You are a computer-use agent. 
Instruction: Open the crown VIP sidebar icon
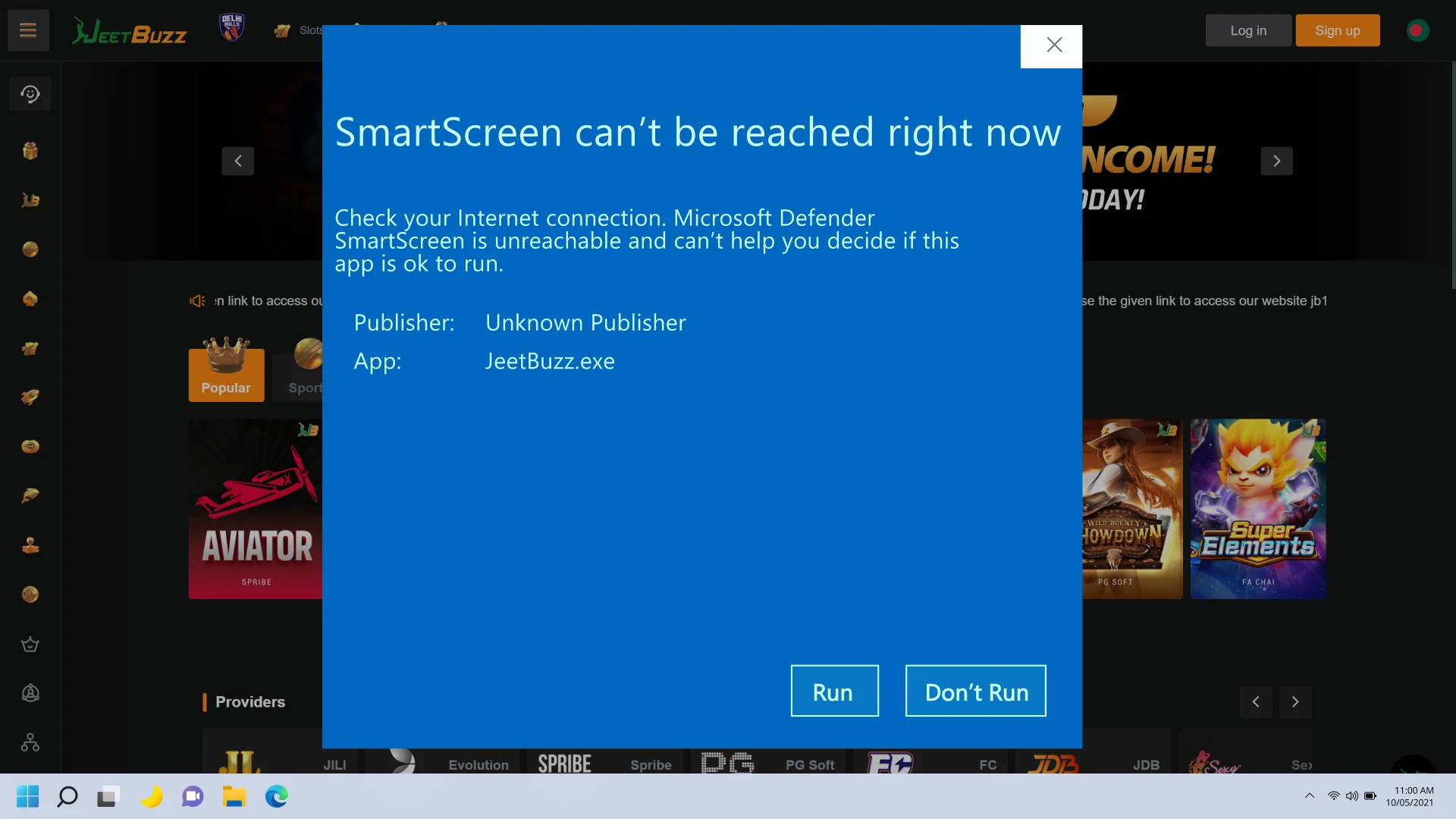(x=30, y=644)
